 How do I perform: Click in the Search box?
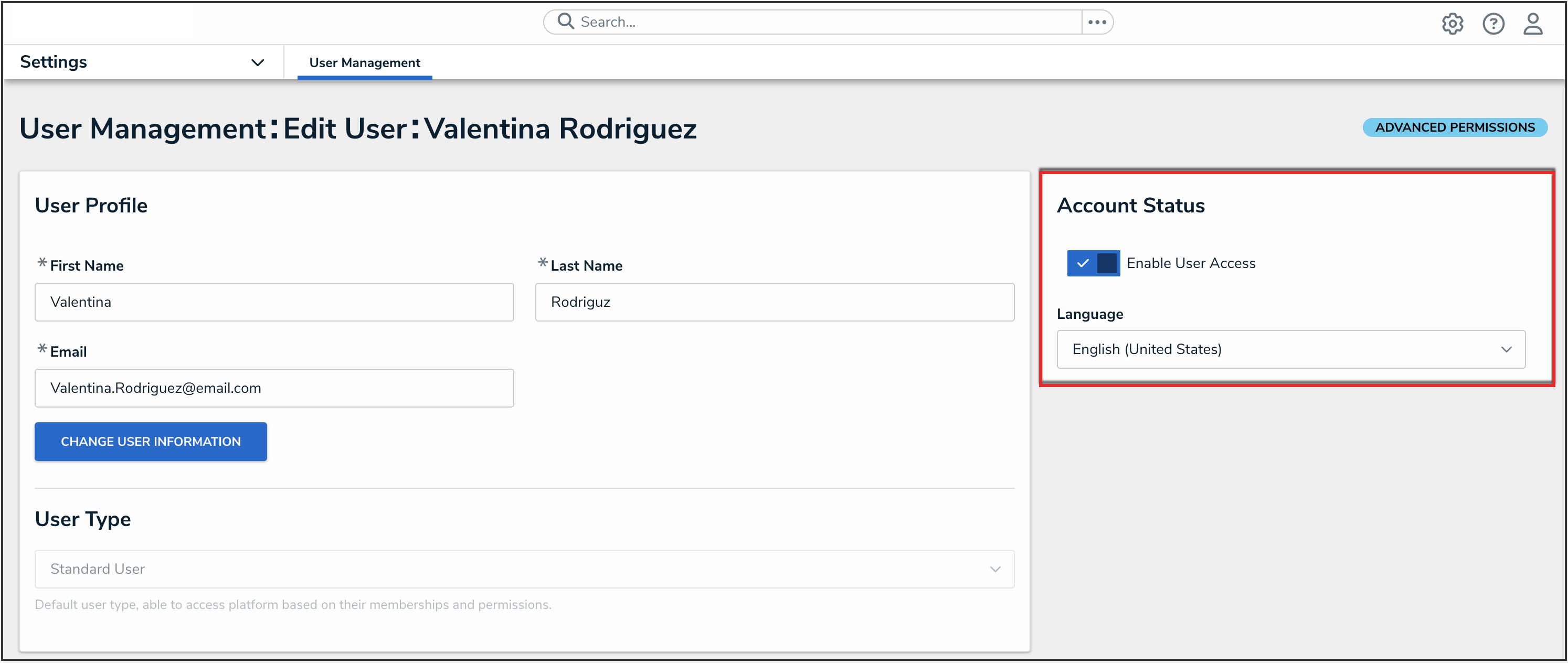(x=822, y=22)
